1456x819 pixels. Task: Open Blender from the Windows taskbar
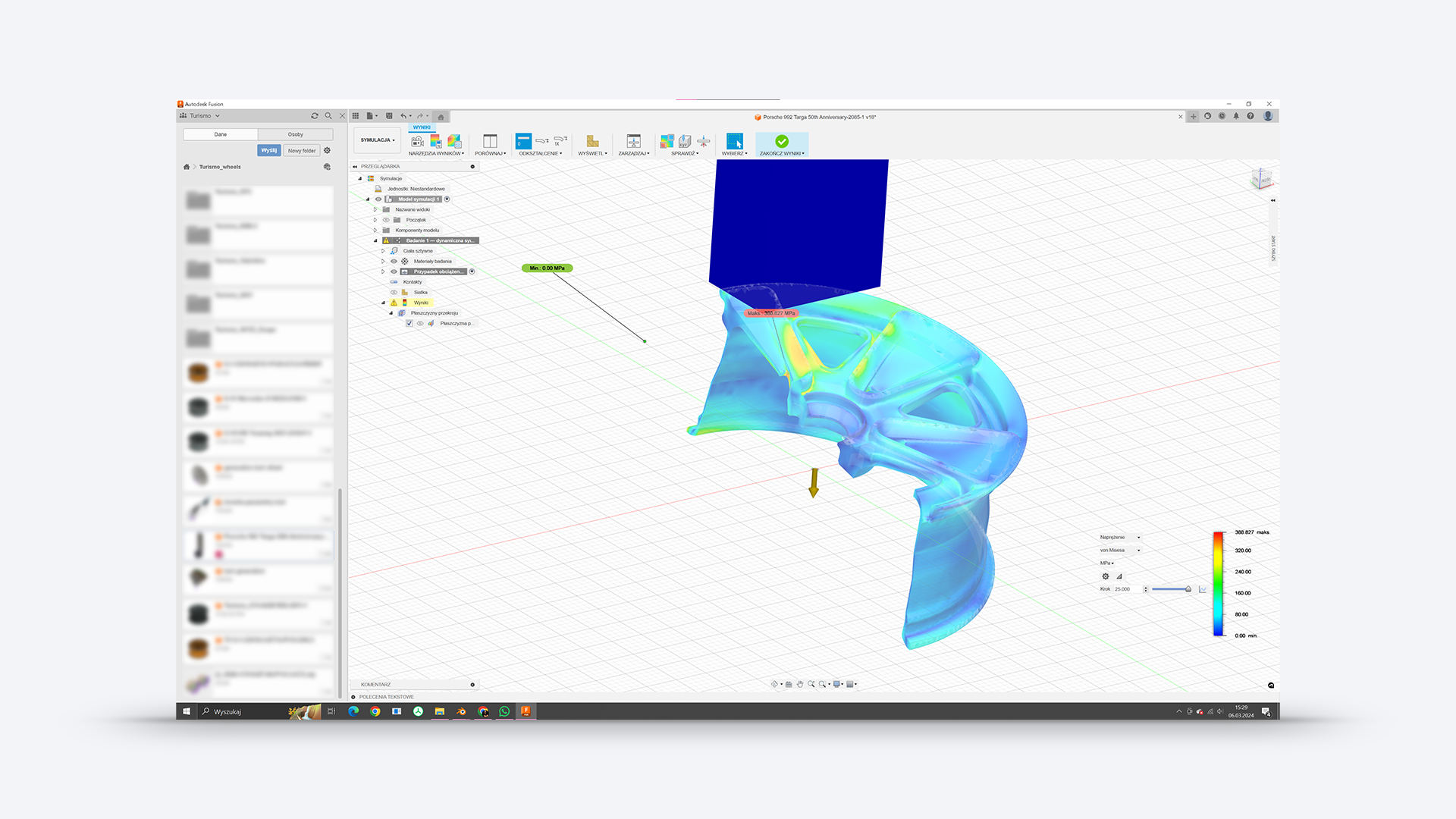point(461,711)
